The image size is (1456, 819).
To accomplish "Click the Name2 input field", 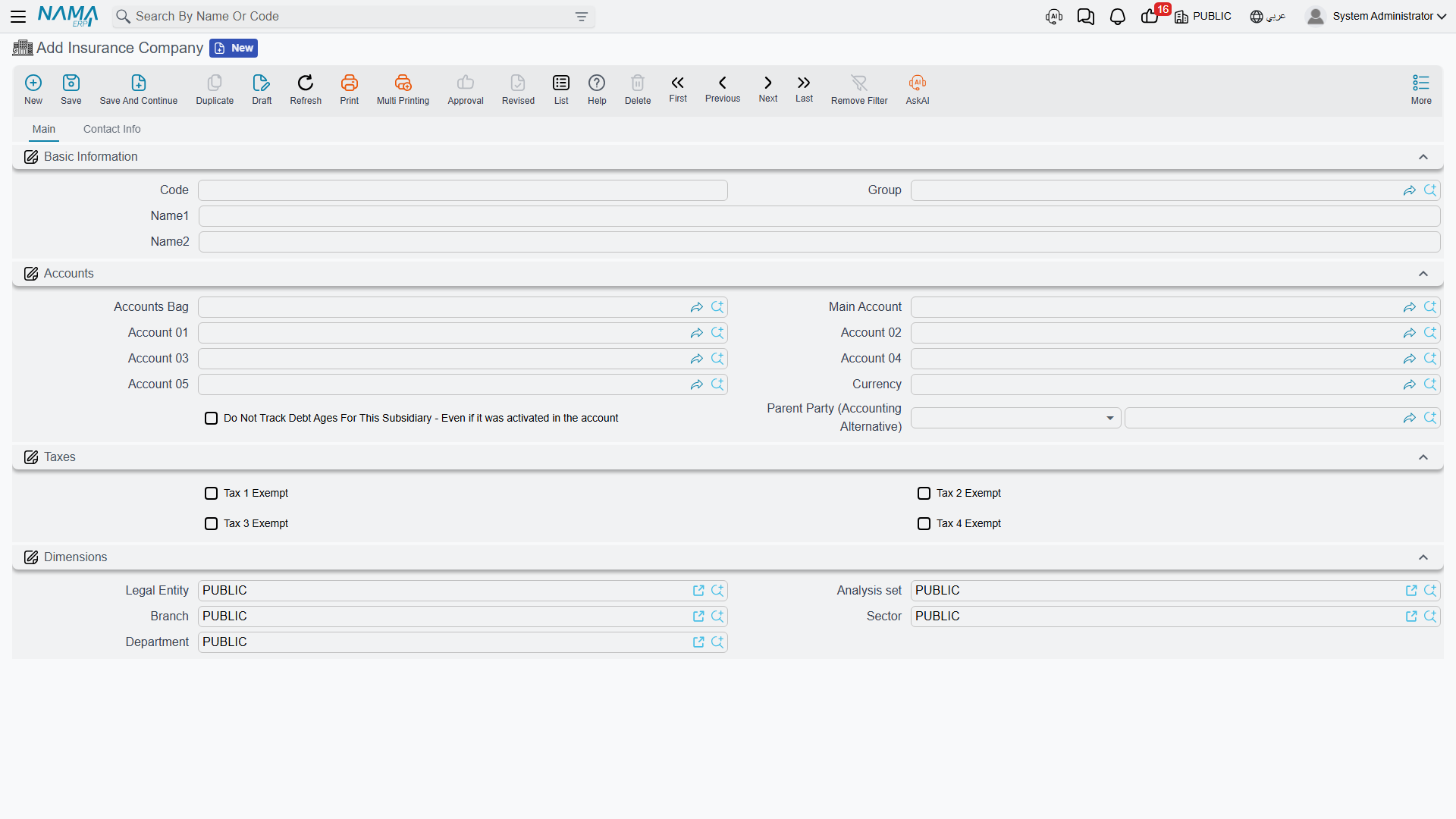I will click(x=819, y=242).
